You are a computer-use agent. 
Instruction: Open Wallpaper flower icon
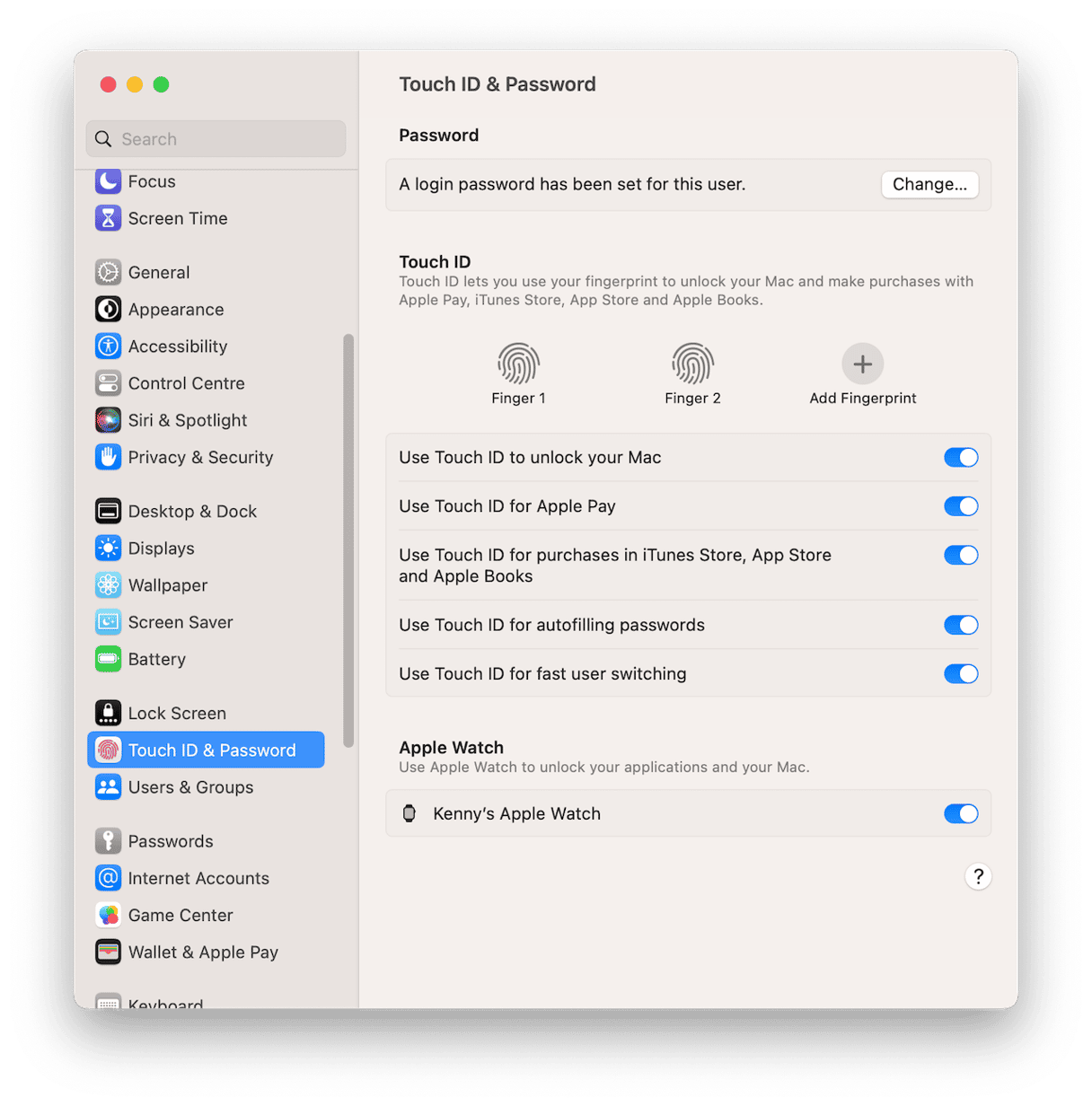click(108, 585)
